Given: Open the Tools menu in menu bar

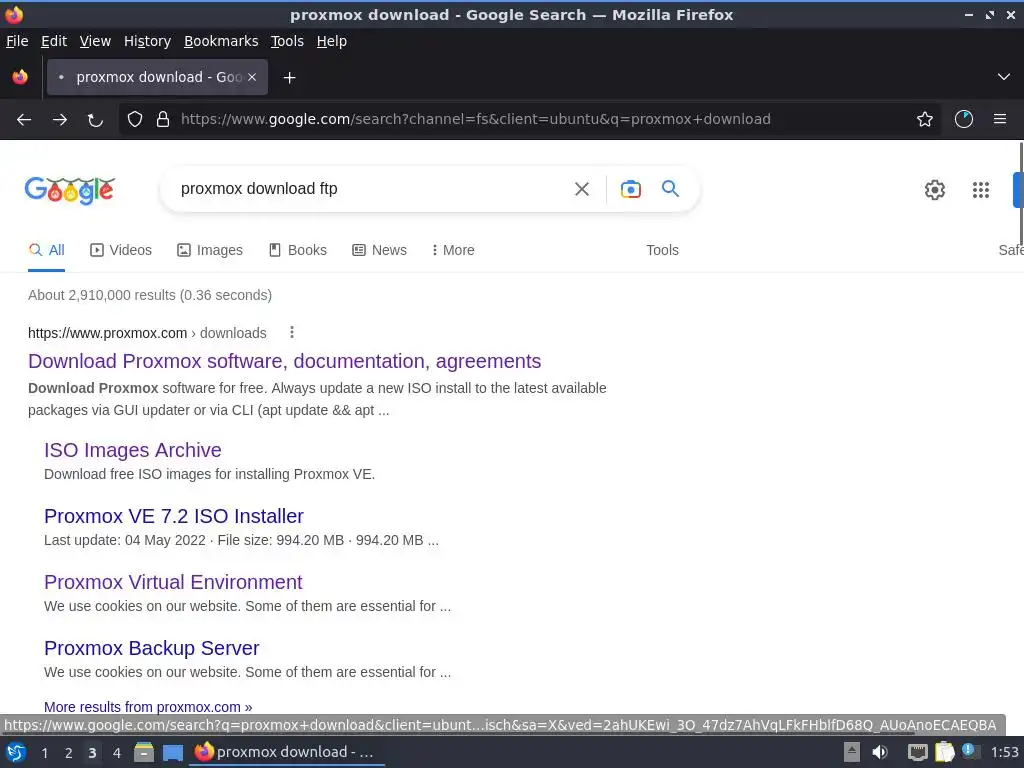Looking at the screenshot, I should tap(287, 41).
